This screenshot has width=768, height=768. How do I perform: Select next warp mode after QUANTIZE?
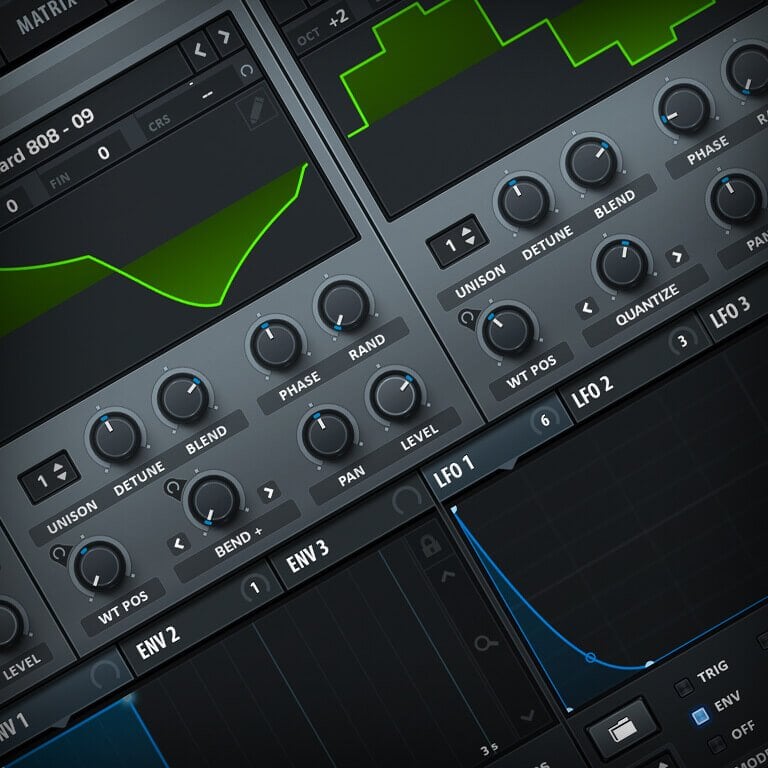click(x=677, y=256)
